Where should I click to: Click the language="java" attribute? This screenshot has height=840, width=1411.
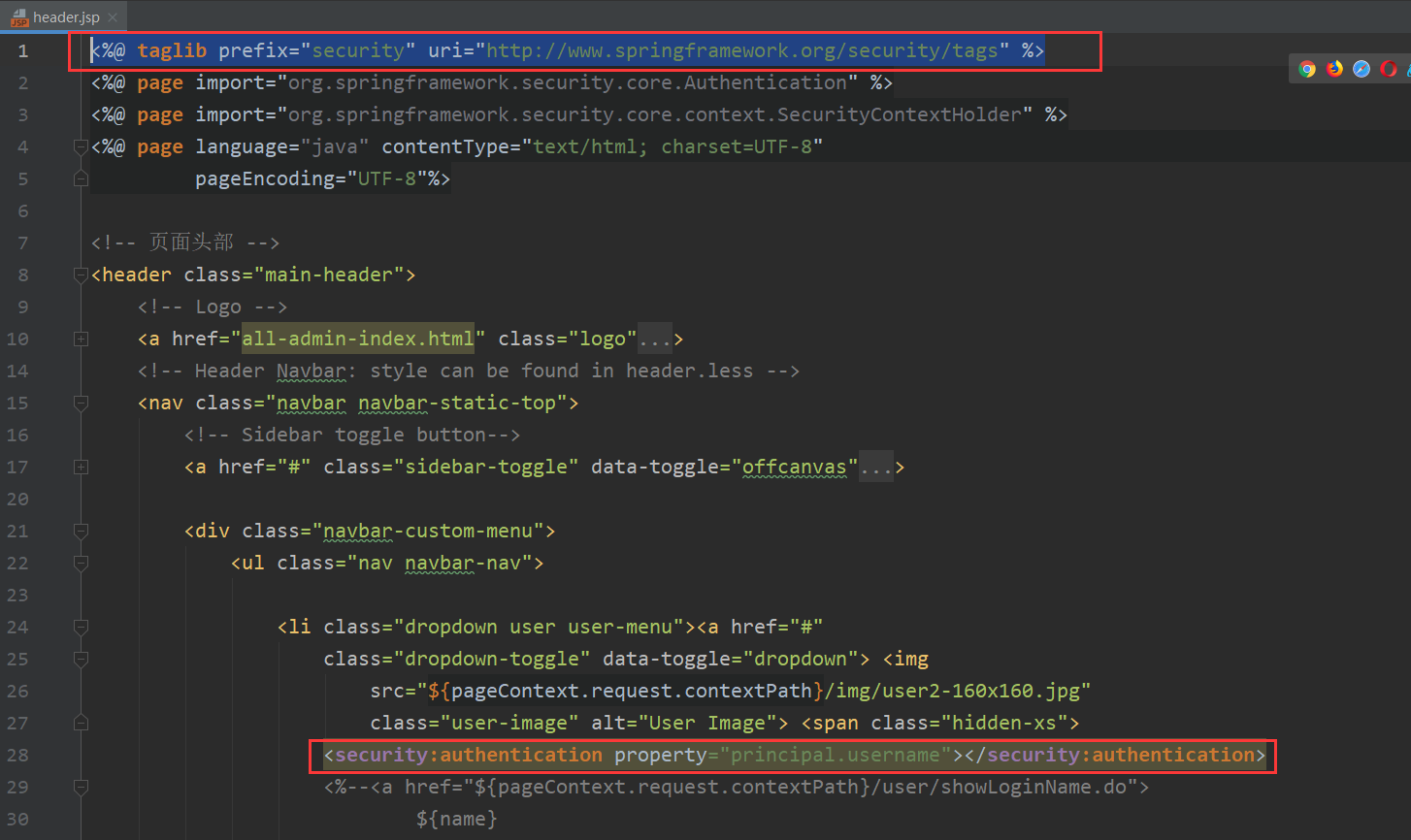282,146
